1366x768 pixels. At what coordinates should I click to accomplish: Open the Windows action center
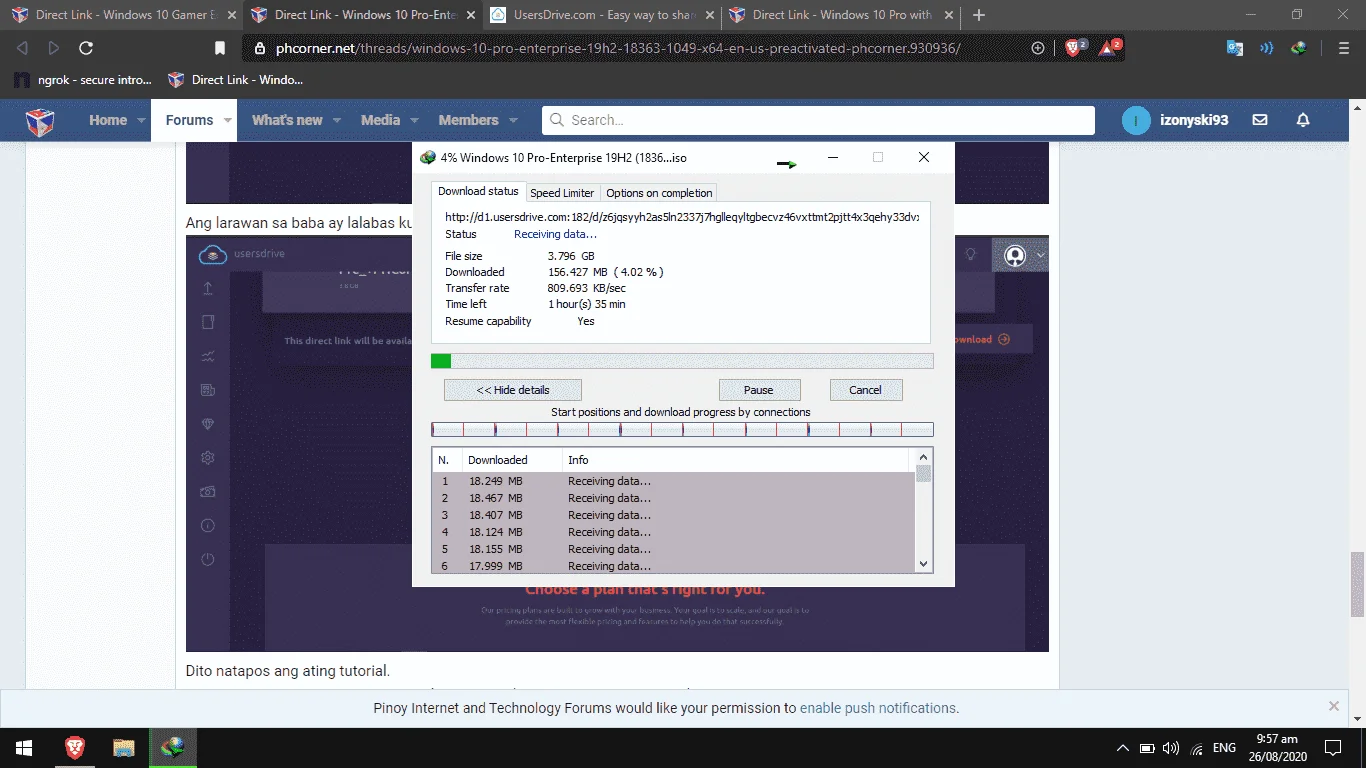coord(1332,747)
